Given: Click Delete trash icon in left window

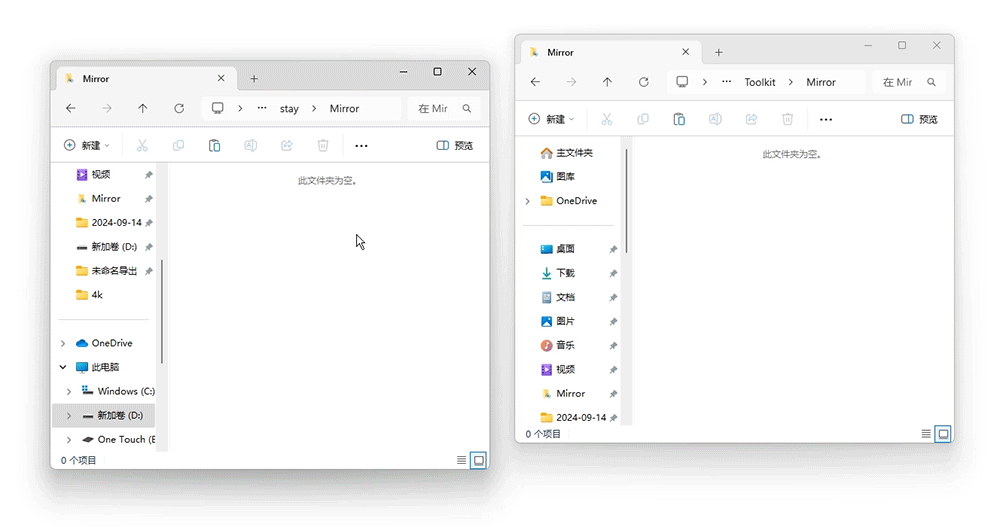Looking at the screenshot, I should point(323,145).
